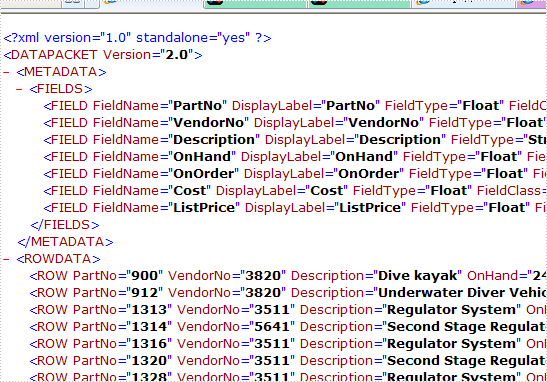547x382 pixels.
Task: Select DisplayLabel value "ListPrice"
Action: point(370,208)
